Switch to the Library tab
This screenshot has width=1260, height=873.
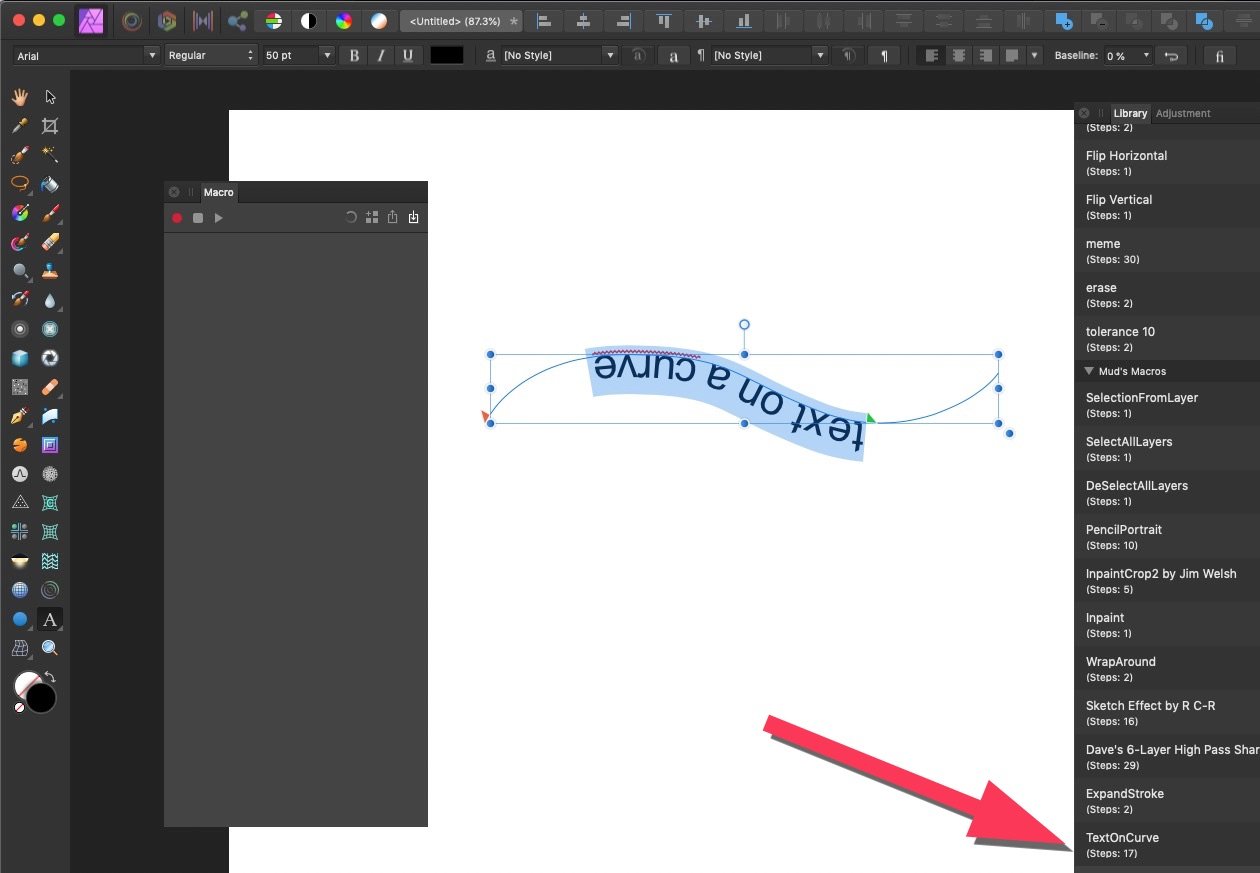click(1130, 113)
